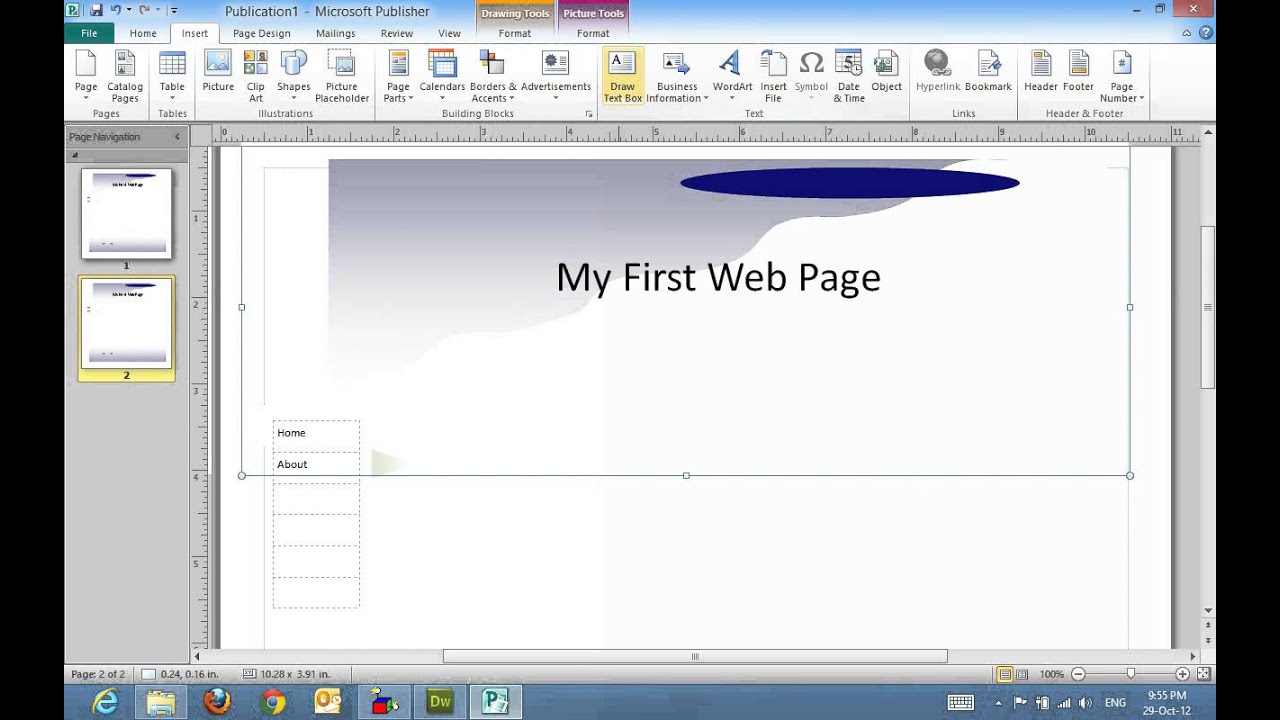Viewport: 1280px width, 720px height.
Task: Open Clip Art gallery
Action: (x=256, y=76)
